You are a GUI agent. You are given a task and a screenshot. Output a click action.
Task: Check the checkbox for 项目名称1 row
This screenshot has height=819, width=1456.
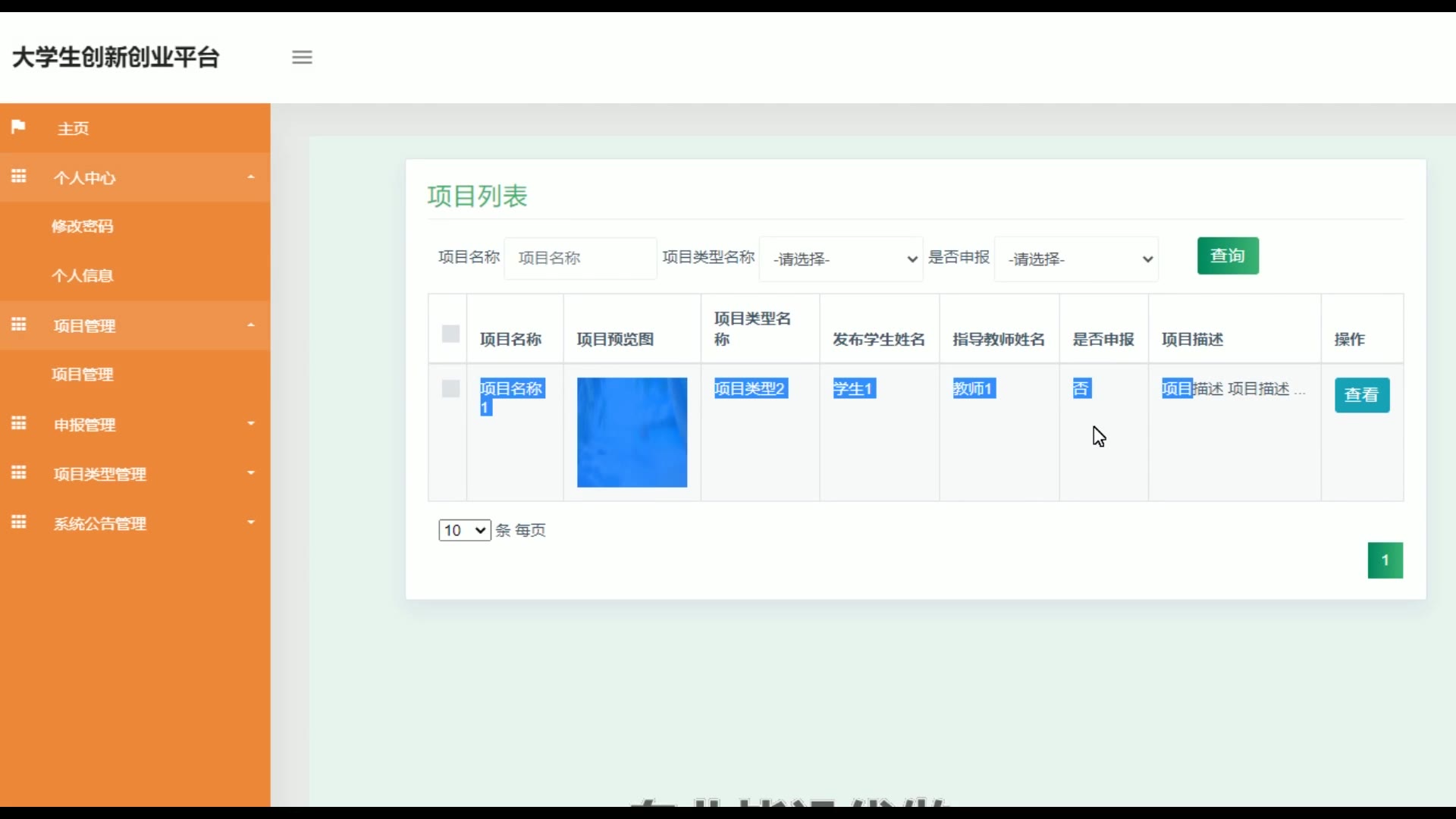(450, 389)
